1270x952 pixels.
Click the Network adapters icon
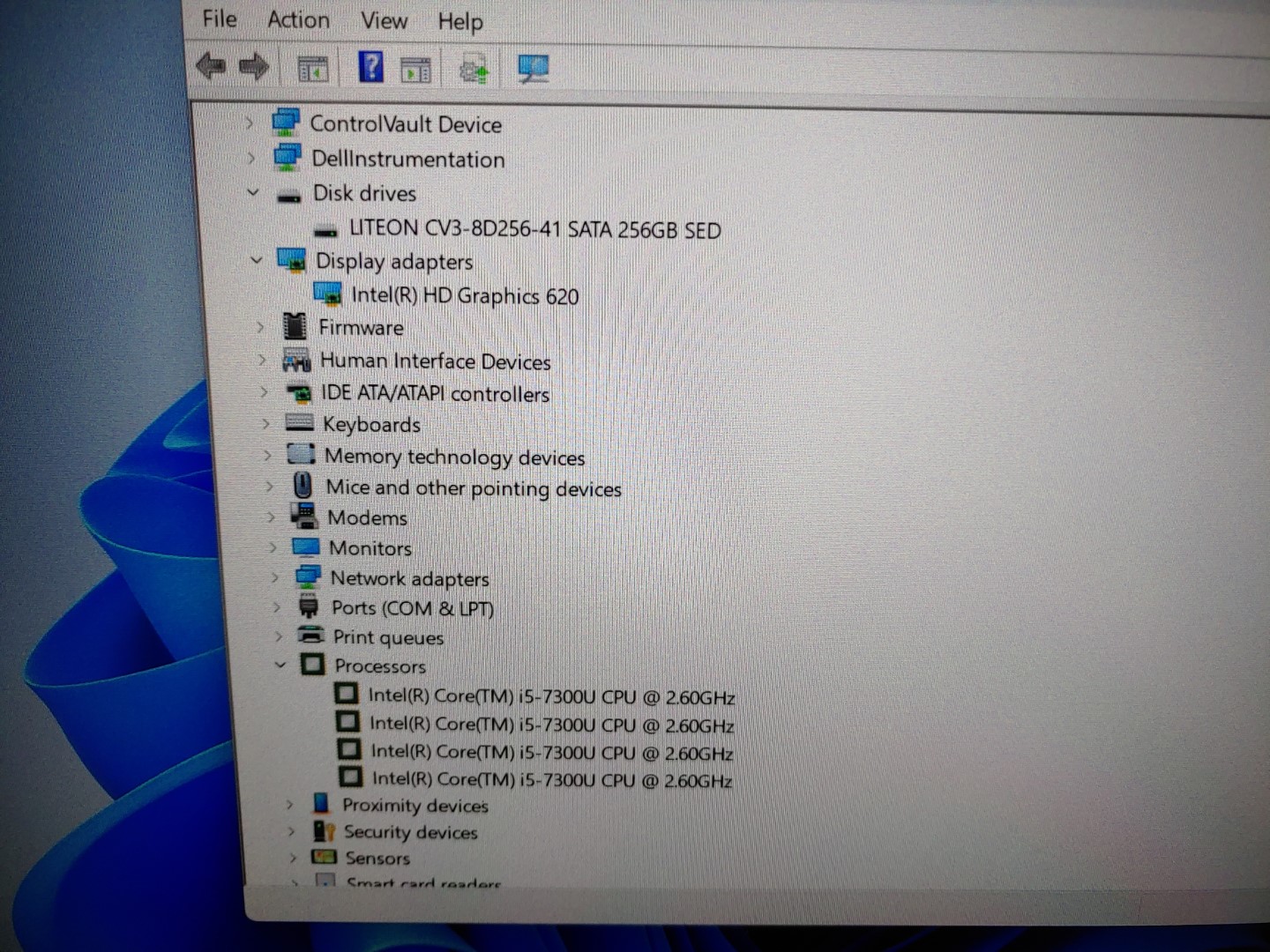(x=308, y=577)
